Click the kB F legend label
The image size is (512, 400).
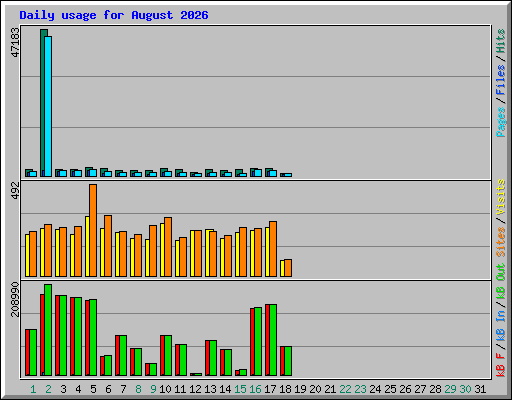click(501, 365)
